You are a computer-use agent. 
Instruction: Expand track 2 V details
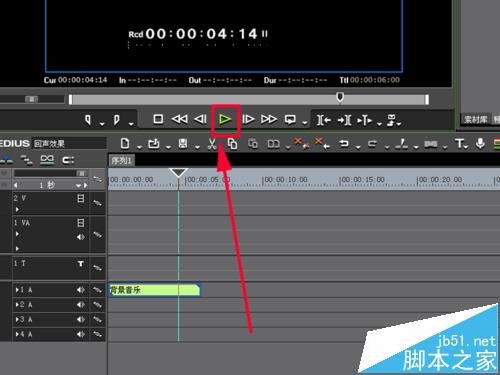point(17,209)
